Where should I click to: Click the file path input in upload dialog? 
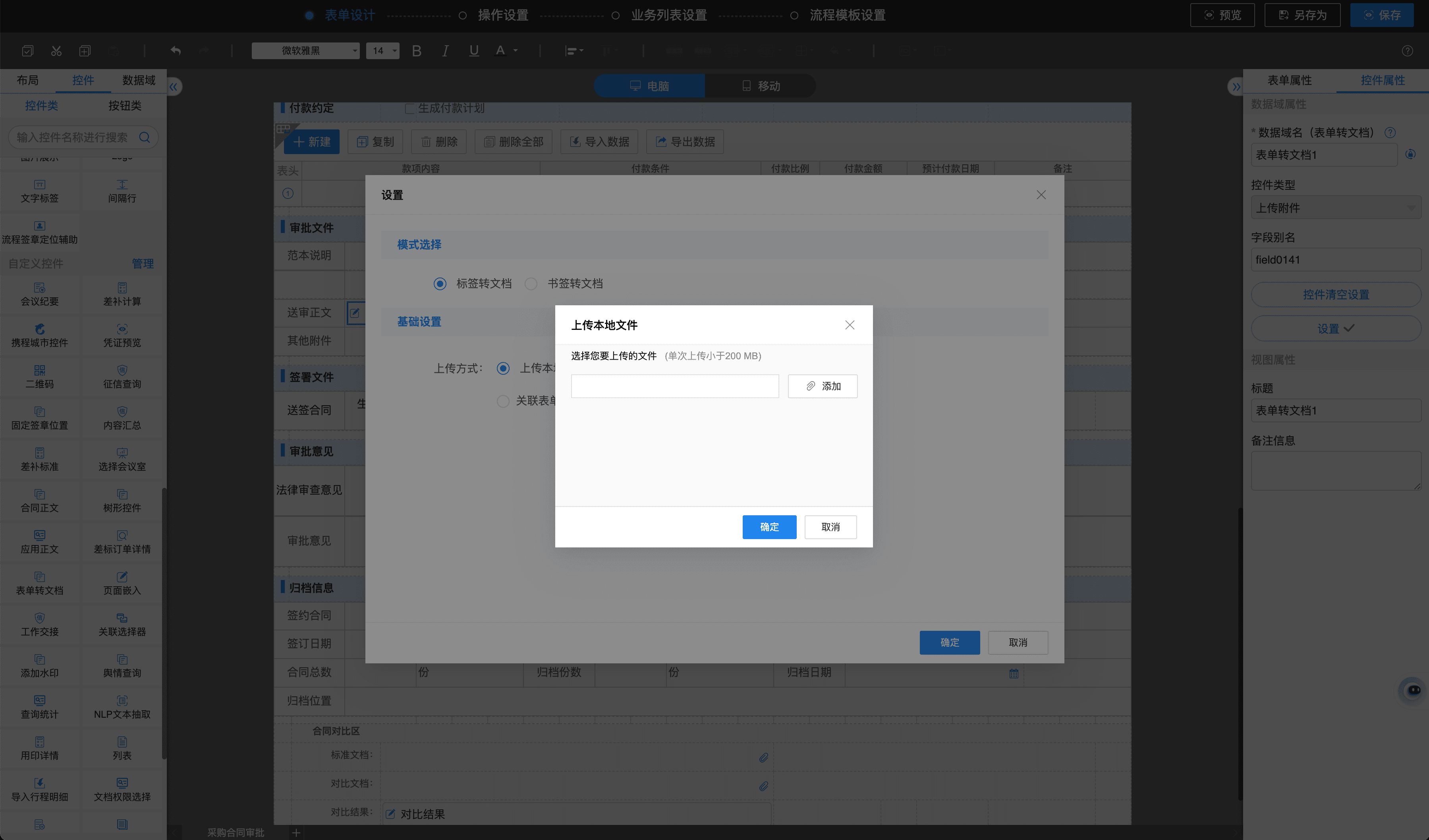tap(675, 386)
